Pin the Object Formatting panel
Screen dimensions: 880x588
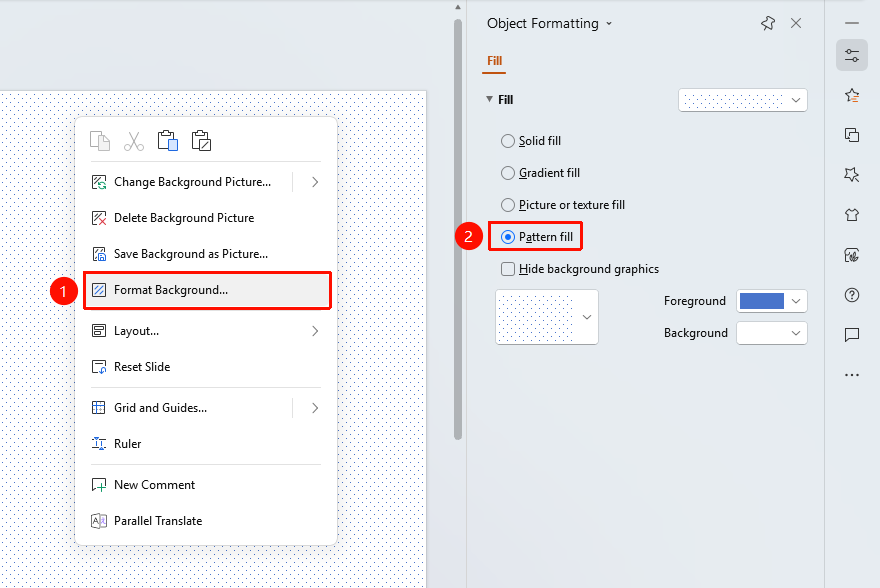[x=768, y=23]
